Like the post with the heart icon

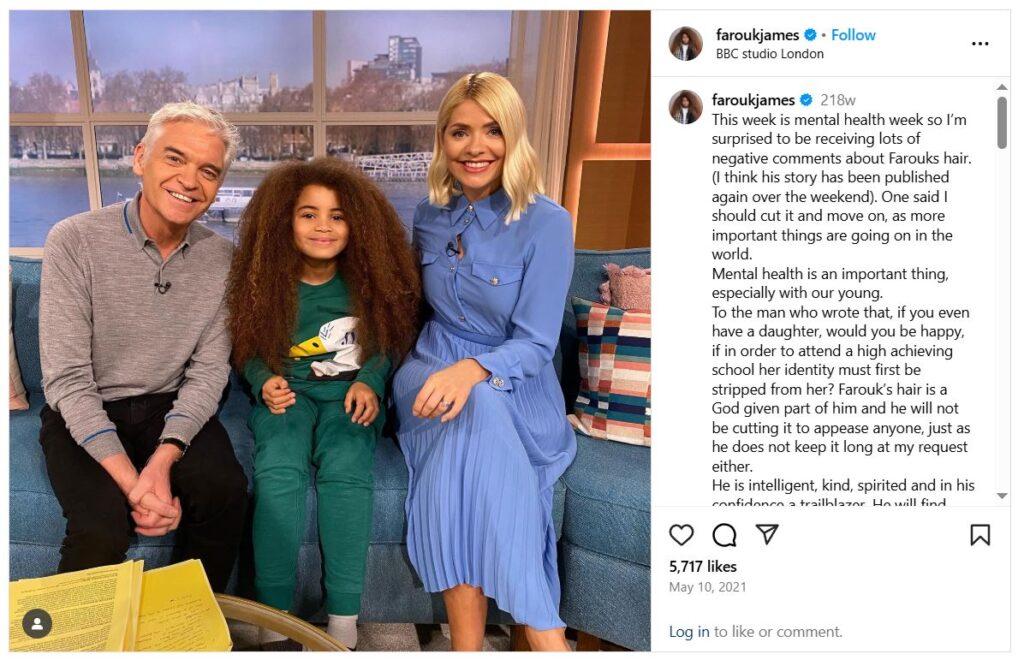(681, 535)
